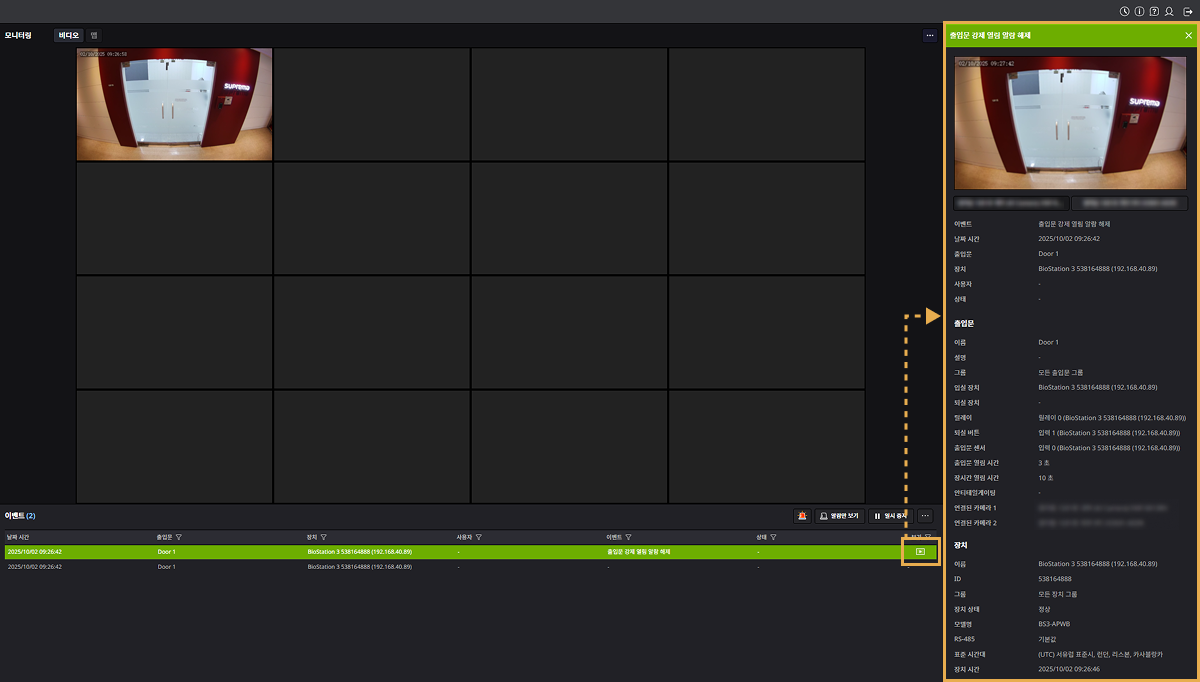Open the 출입문 column filter
This screenshot has width=1200, height=682.
pyautogui.click(x=178, y=537)
